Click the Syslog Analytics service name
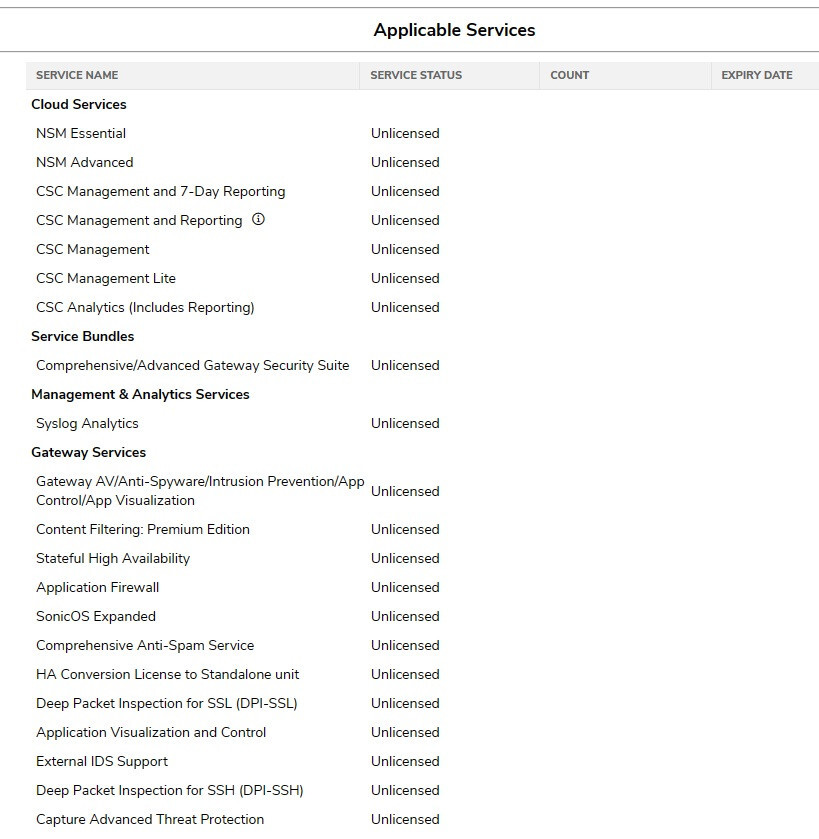 pos(87,424)
